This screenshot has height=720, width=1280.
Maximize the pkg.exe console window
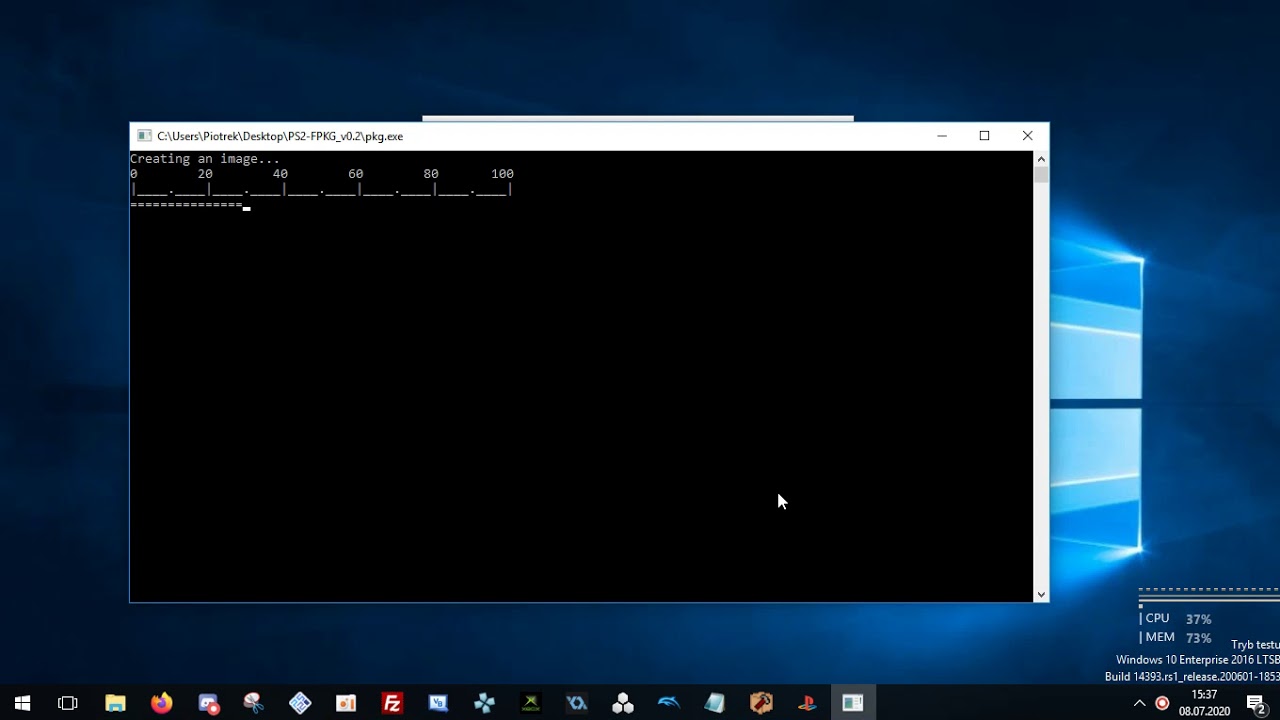984,136
